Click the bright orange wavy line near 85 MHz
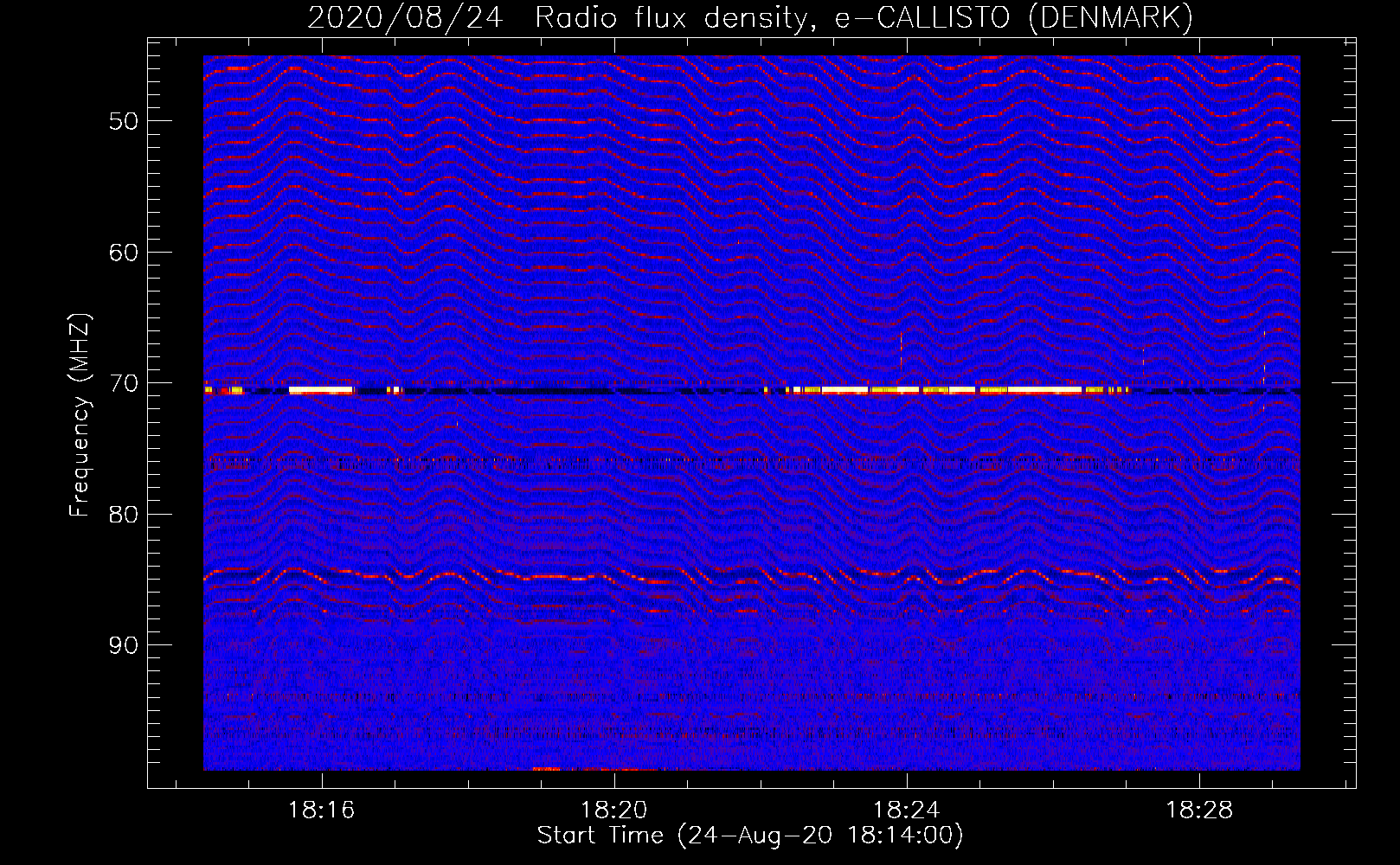Viewport: 1400px width, 865px height. pos(751,576)
